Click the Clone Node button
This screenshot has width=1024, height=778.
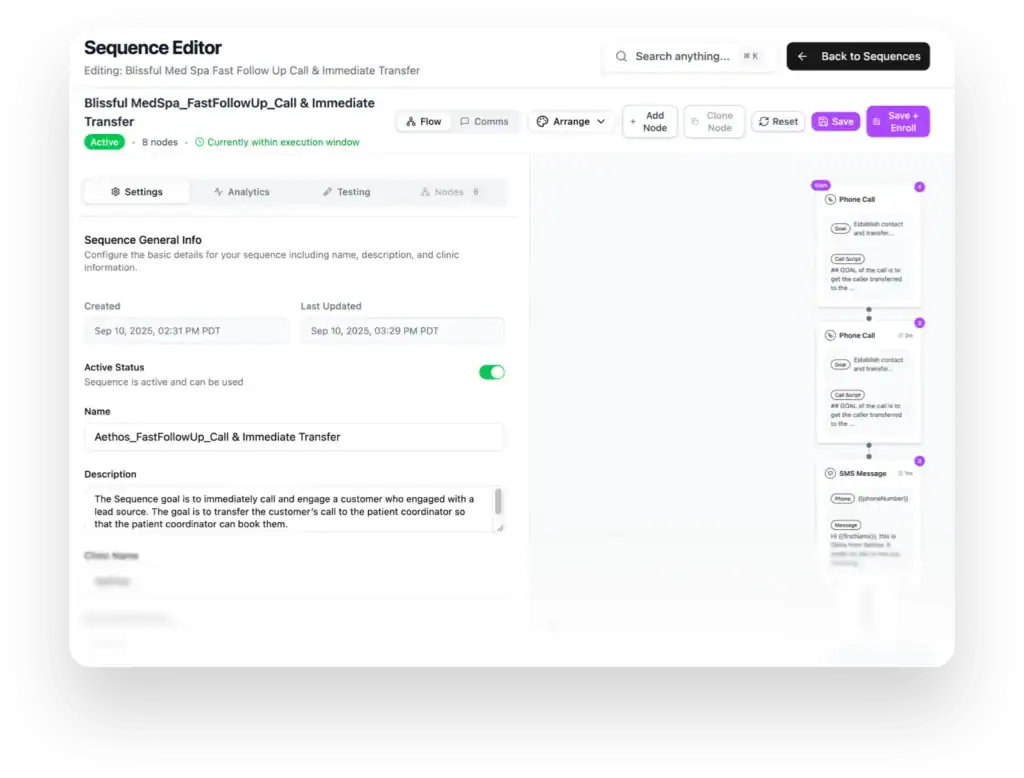[x=714, y=122]
